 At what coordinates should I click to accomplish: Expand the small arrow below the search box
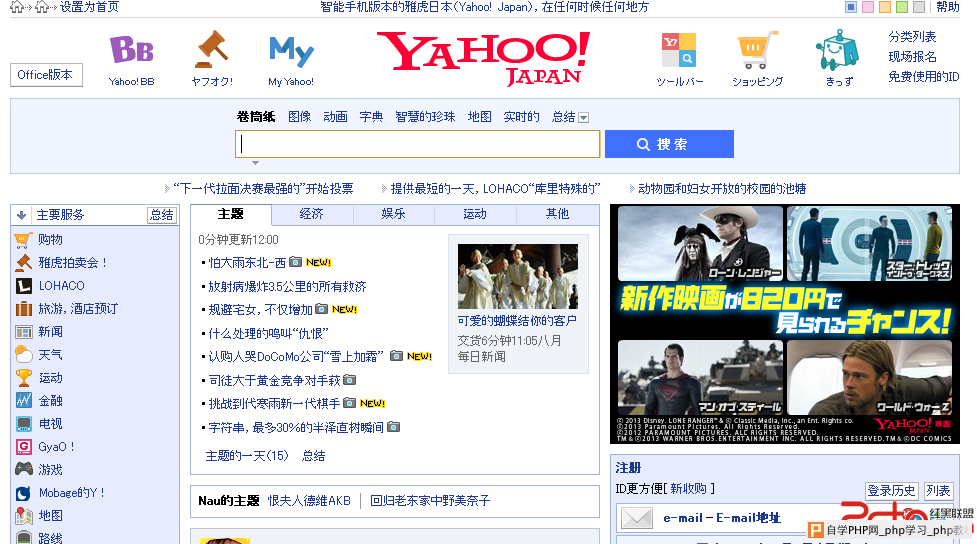coord(255,163)
